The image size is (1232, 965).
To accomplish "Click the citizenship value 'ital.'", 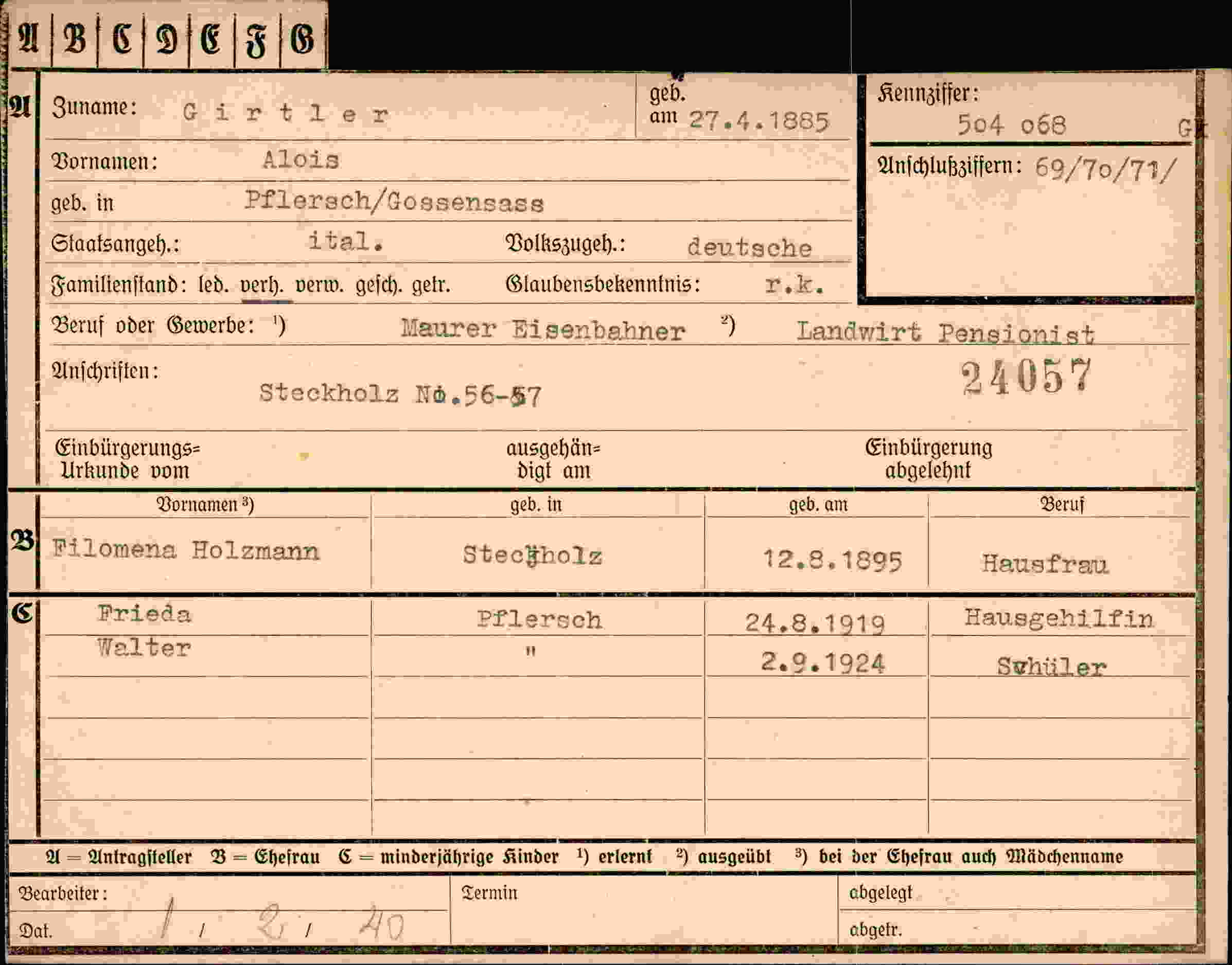I will pyautogui.click(x=346, y=241).
